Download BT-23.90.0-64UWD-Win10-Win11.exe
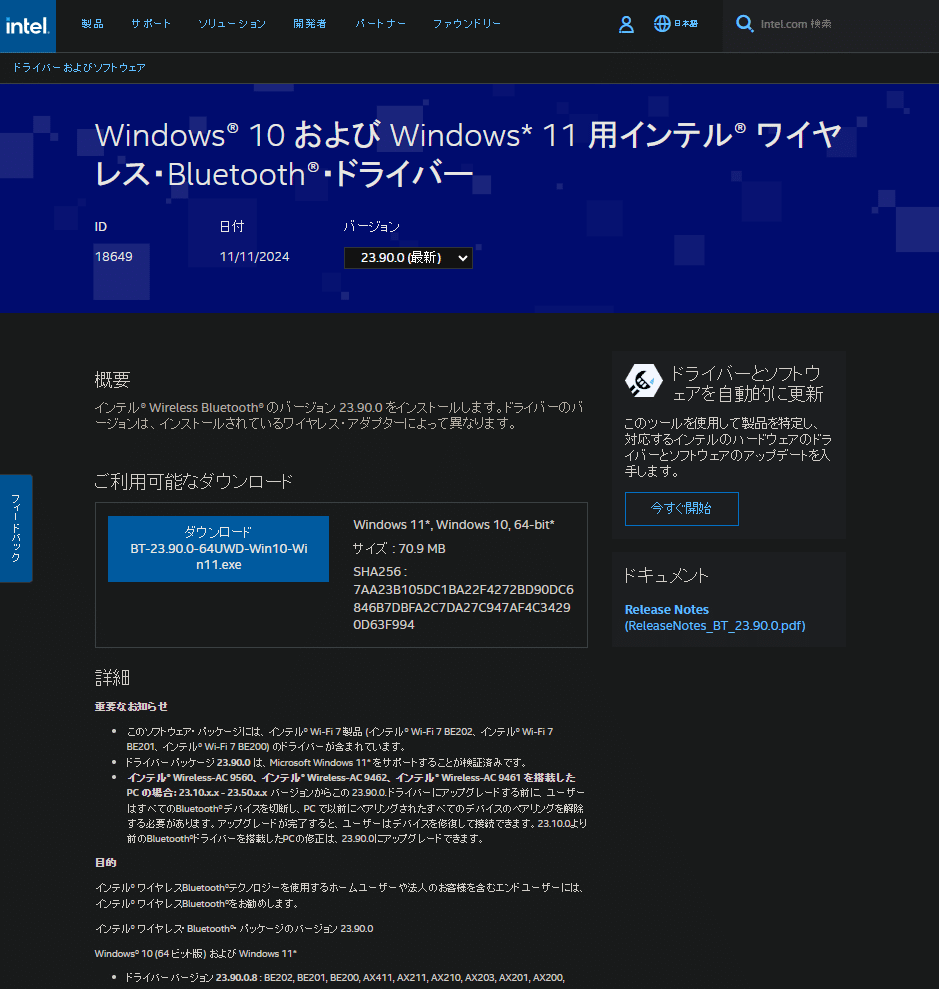Viewport: 939px width, 989px height. 218,549
